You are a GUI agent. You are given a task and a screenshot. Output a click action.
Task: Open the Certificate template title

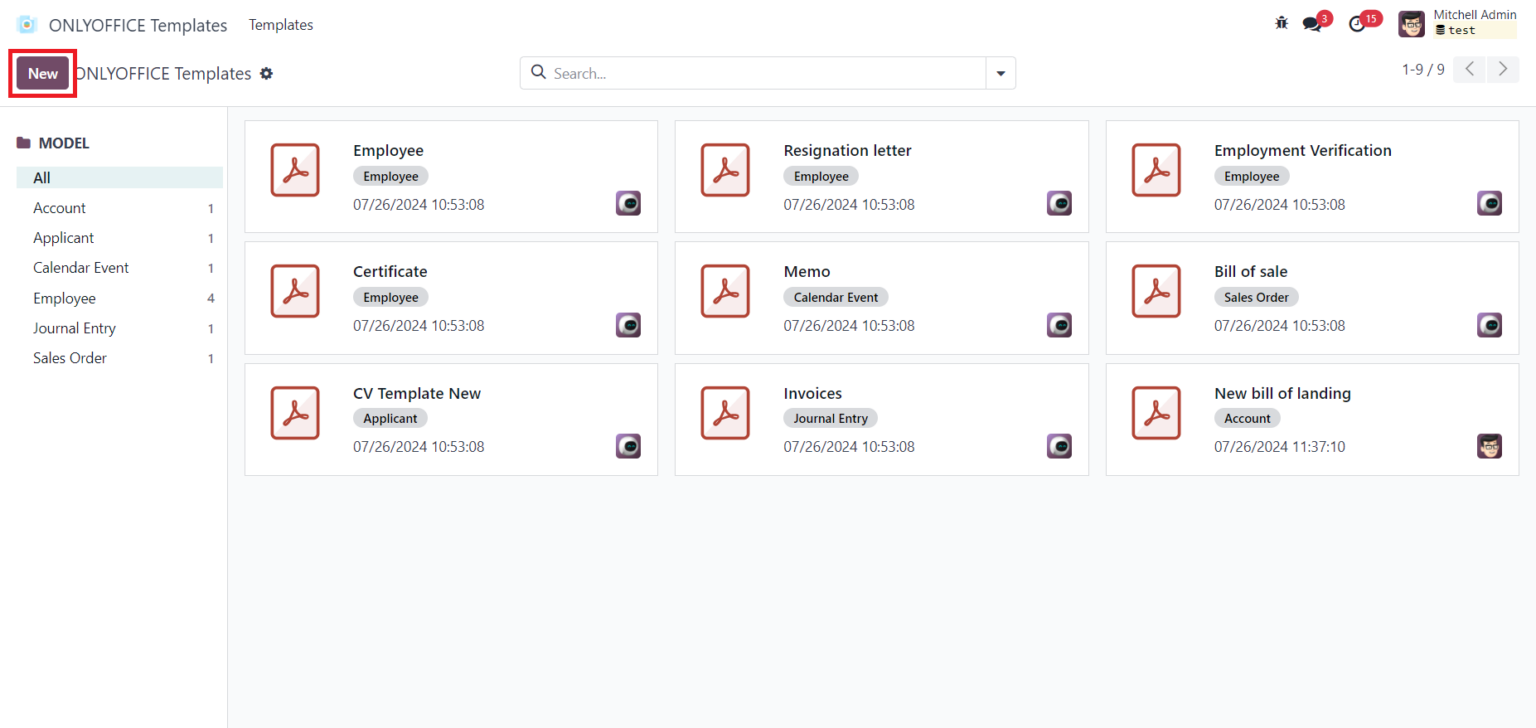(390, 271)
